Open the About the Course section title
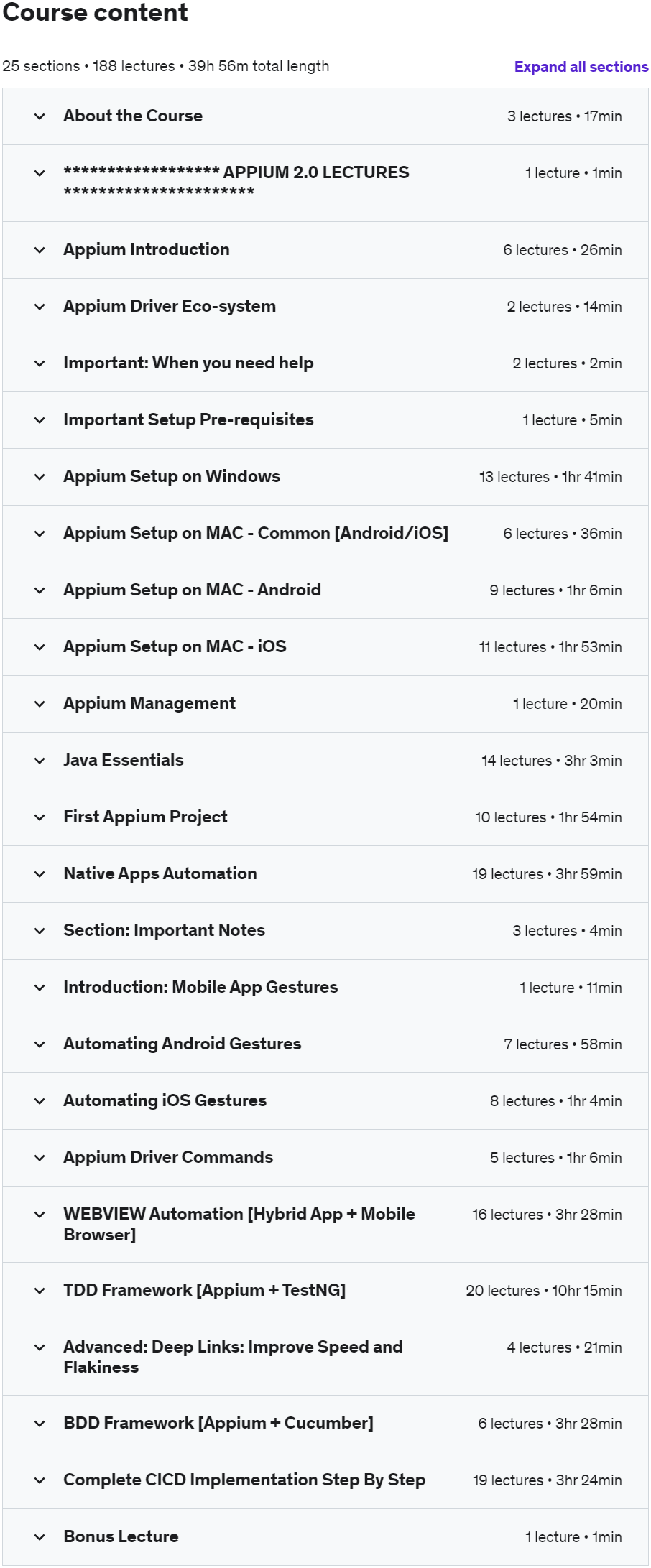Viewport: 651px width, 1568px height. click(133, 116)
